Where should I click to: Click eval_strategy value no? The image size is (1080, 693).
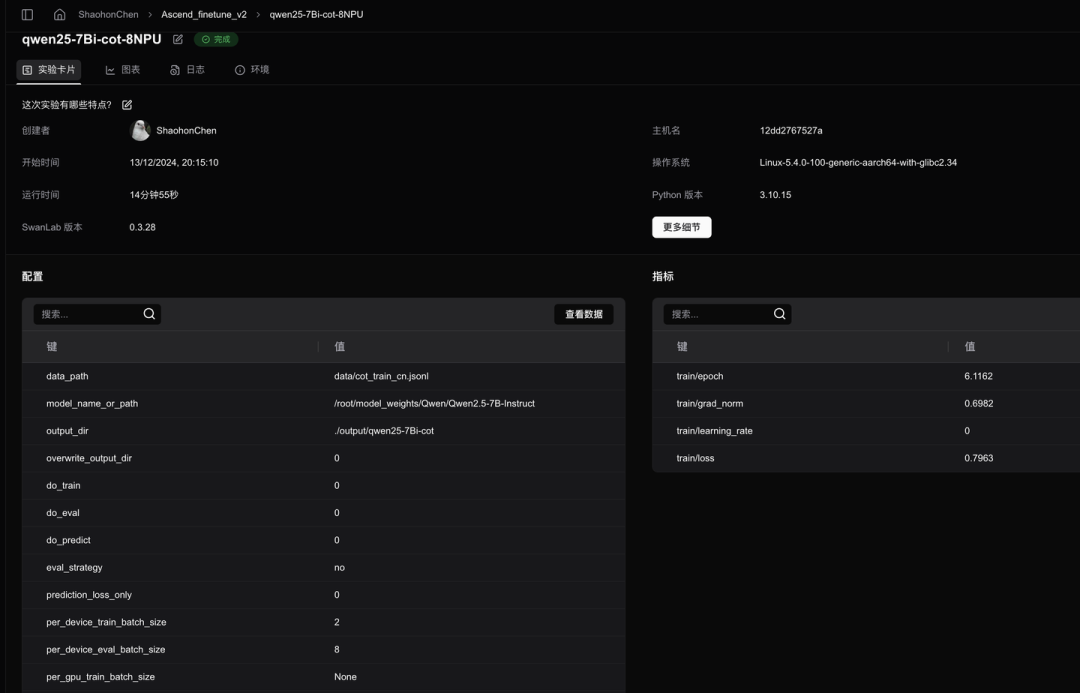pyautogui.click(x=340, y=568)
